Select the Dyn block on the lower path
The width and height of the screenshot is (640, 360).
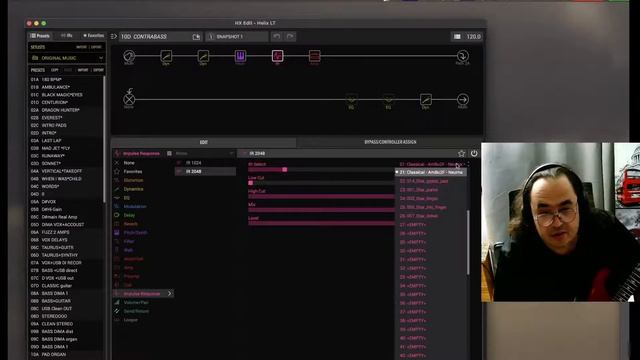point(425,99)
